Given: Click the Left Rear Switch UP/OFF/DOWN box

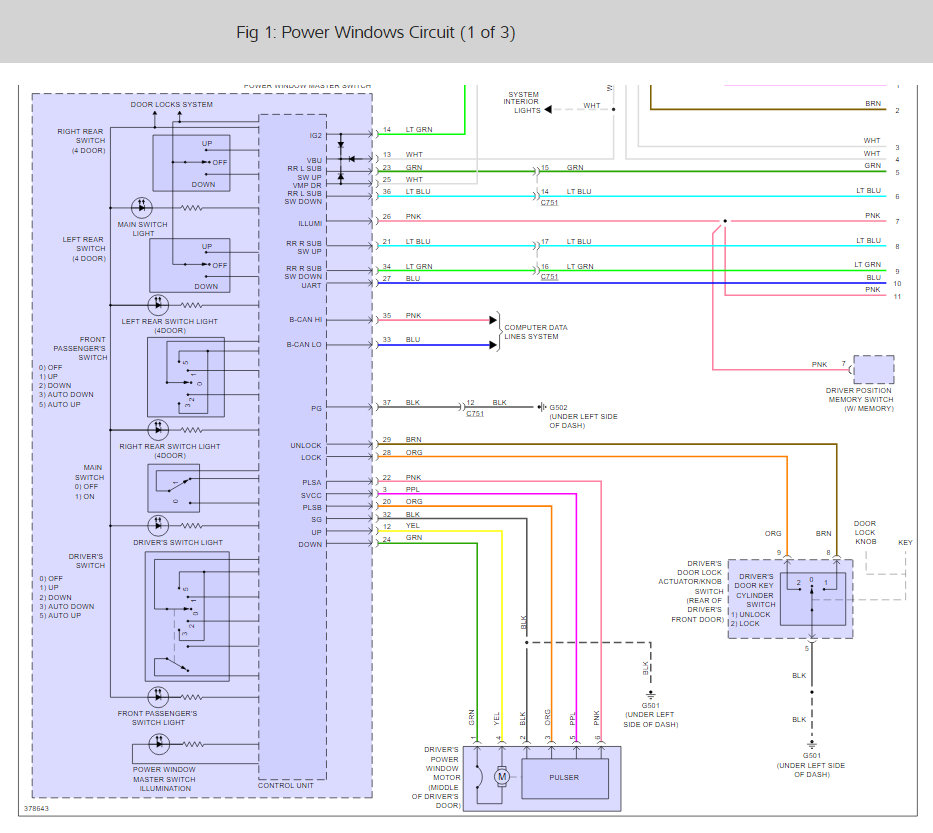Looking at the screenshot, I should (189, 265).
